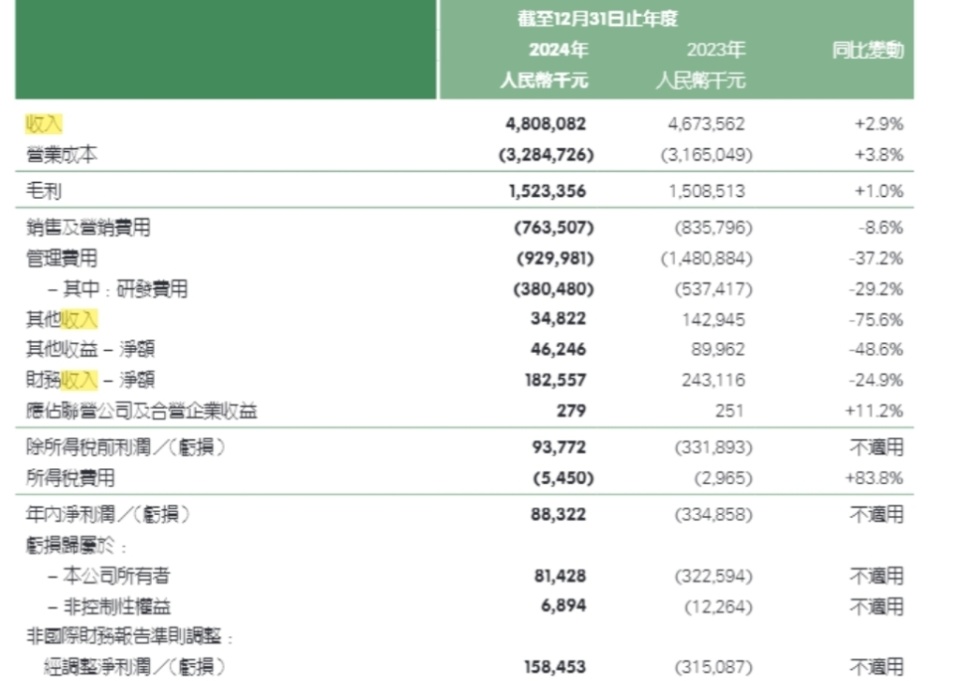Click the 其他收入 row label
Image resolution: width=960 pixels, height=681 pixels.
point(61,319)
